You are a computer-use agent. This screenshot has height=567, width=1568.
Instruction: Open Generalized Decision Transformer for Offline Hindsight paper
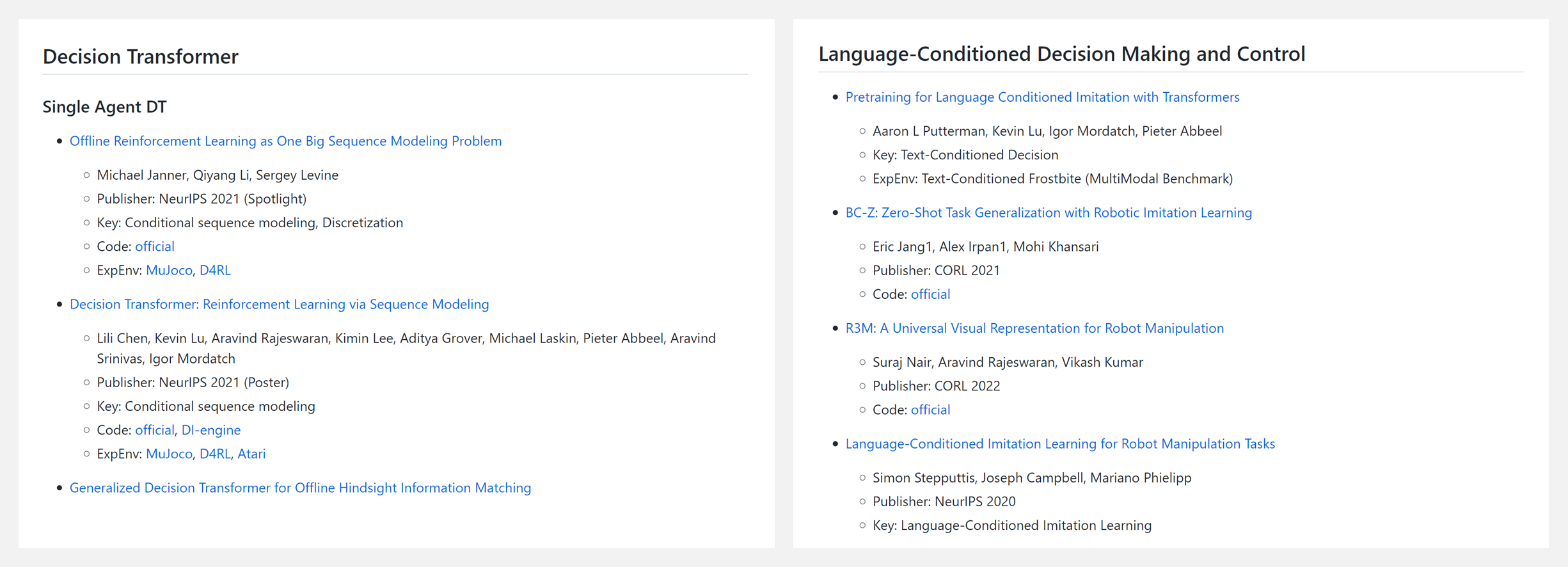[300, 488]
